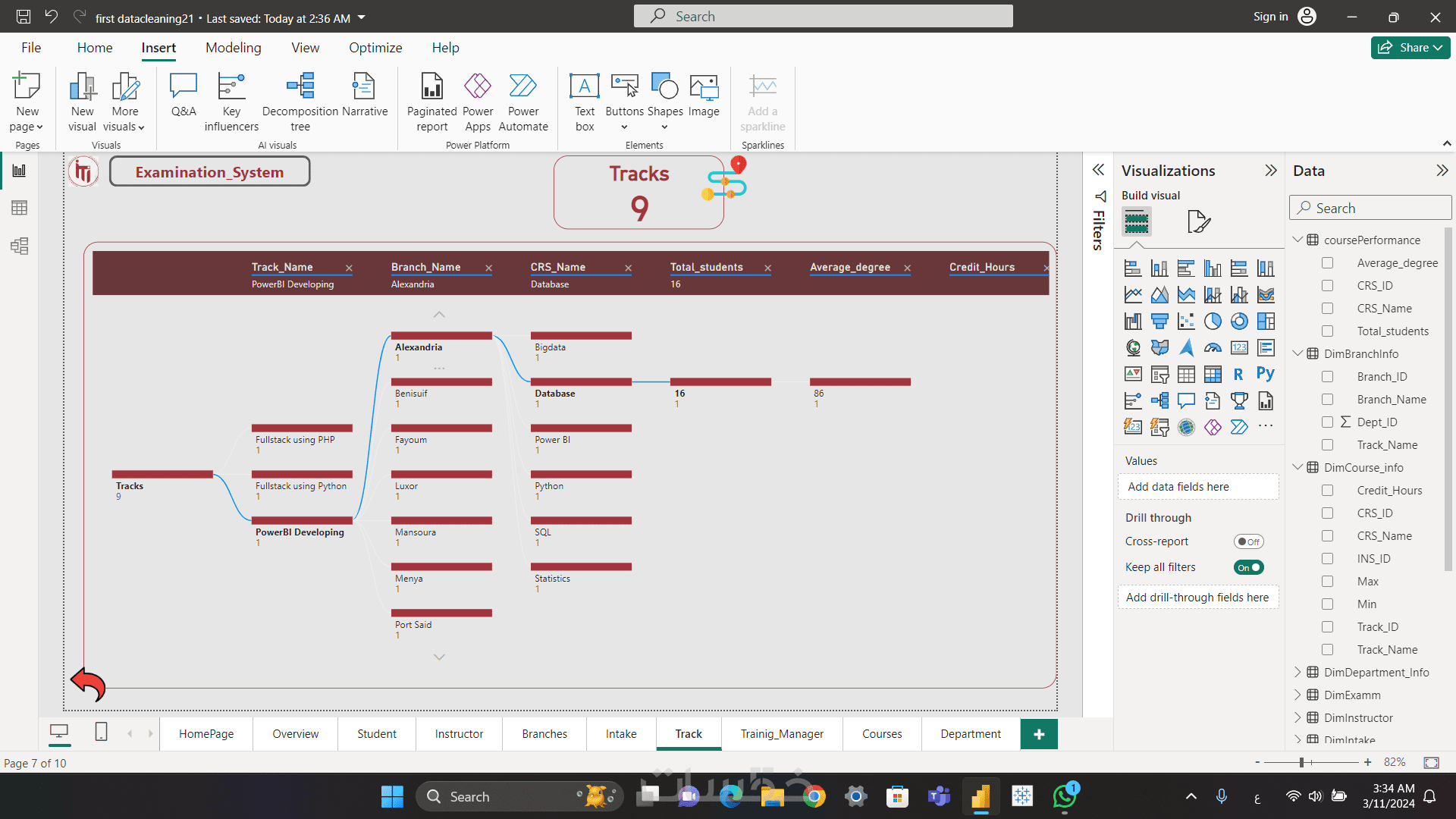This screenshot has width=1456, height=819.
Task: Click the Key influencers icon
Action: tap(231, 102)
